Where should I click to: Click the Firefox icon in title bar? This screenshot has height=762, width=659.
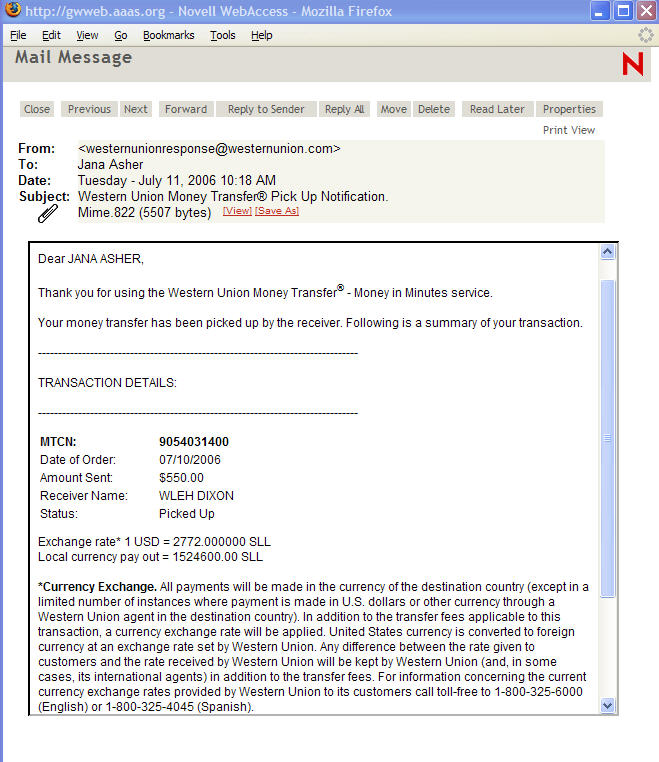tap(12, 12)
